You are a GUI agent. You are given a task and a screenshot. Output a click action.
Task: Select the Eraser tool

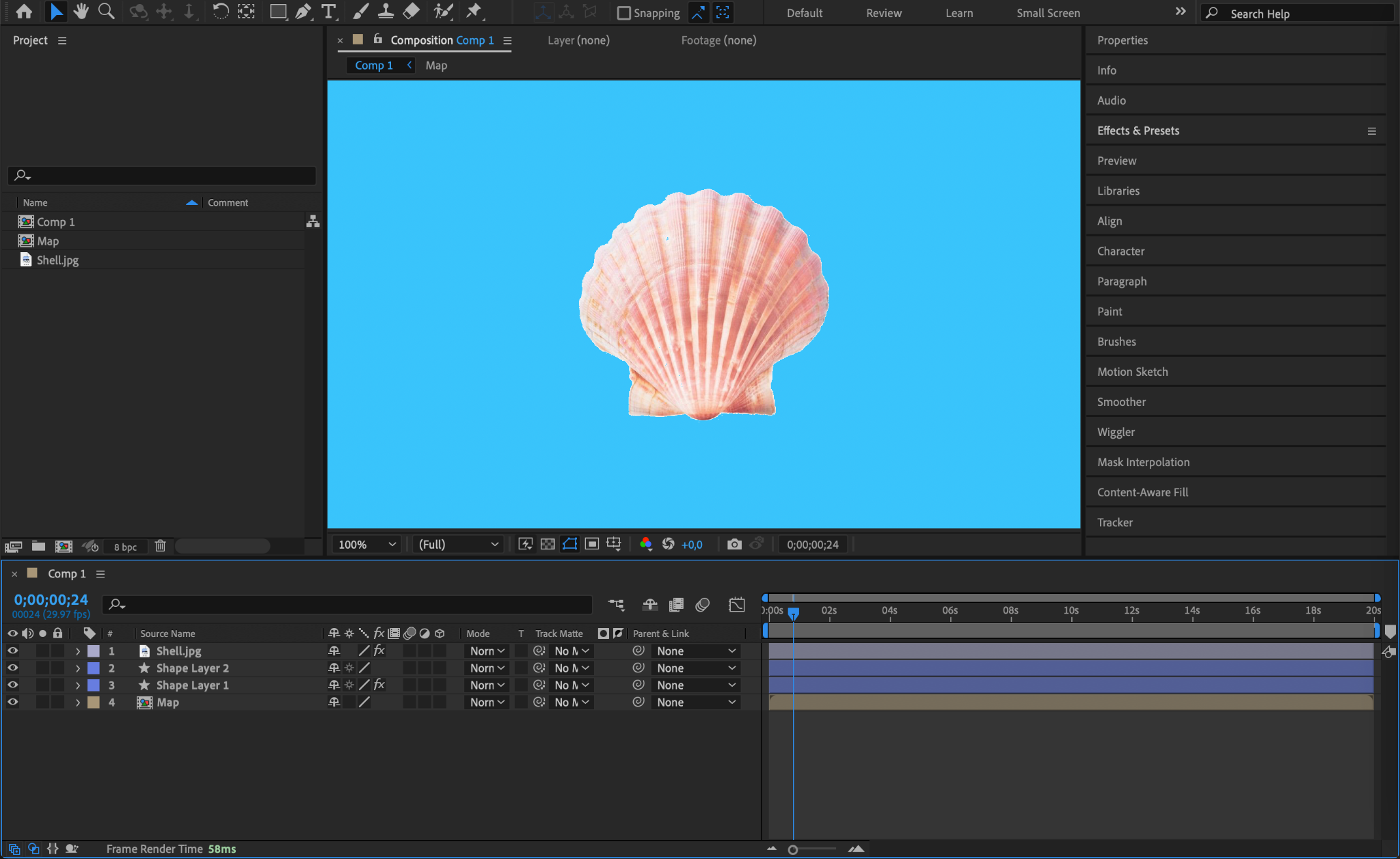point(412,12)
